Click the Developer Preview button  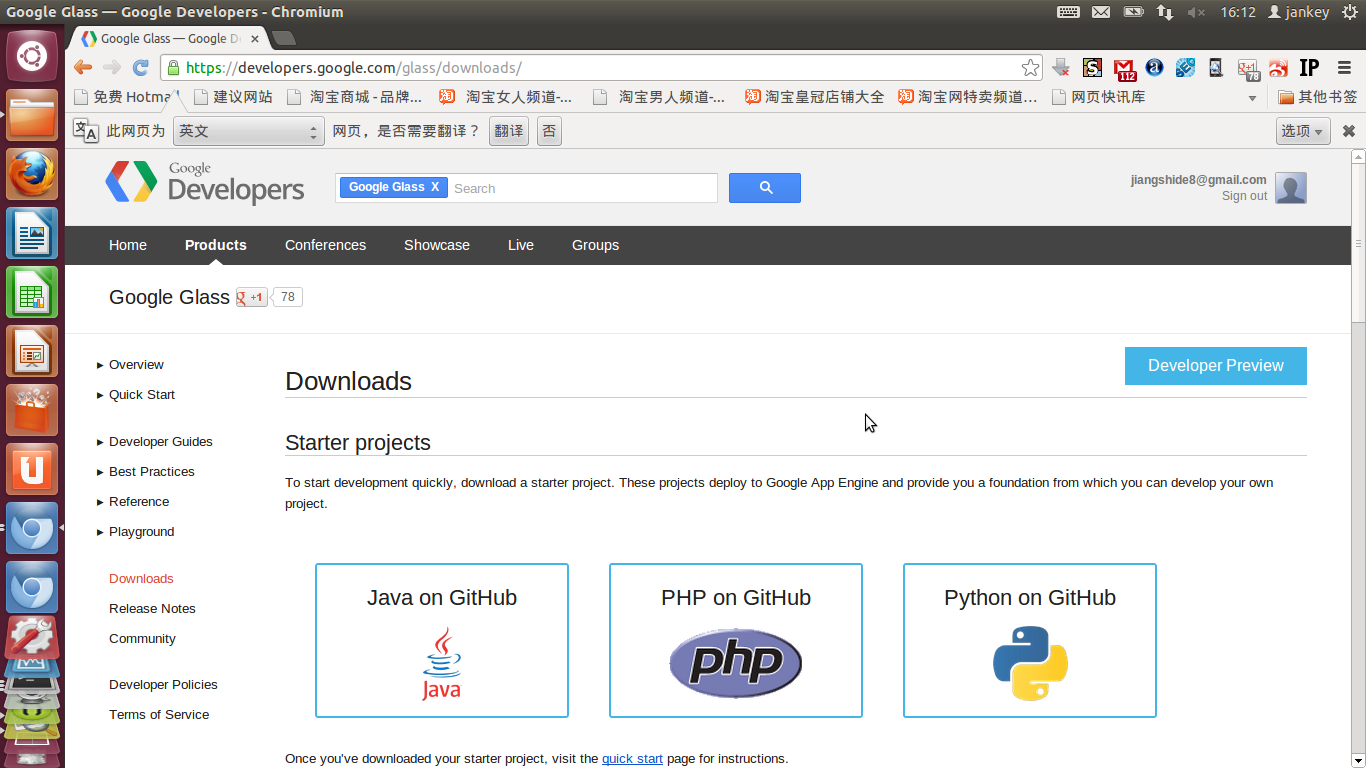pyautogui.click(x=1215, y=366)
